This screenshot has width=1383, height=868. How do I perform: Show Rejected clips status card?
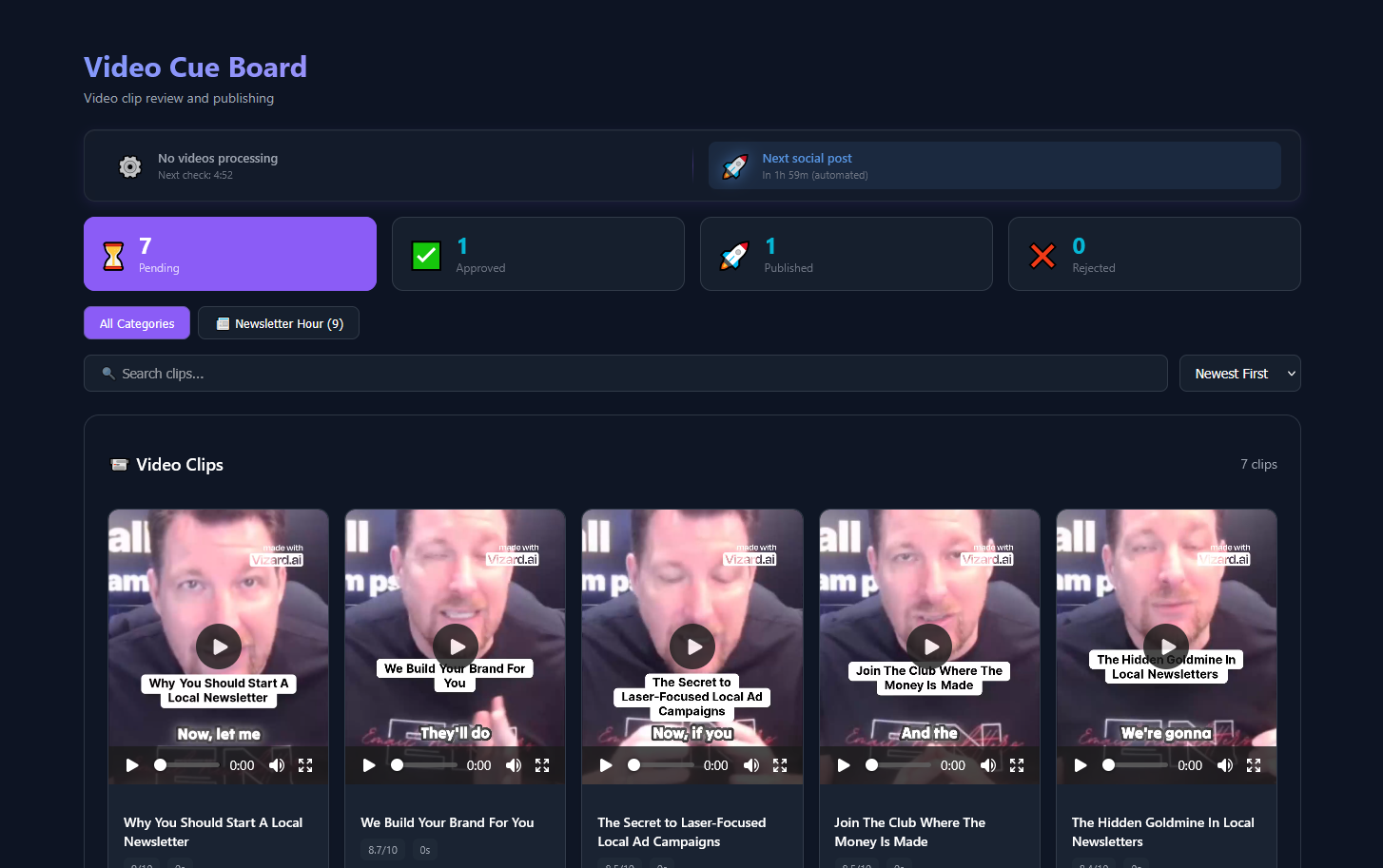click(x=1154, y=254)
